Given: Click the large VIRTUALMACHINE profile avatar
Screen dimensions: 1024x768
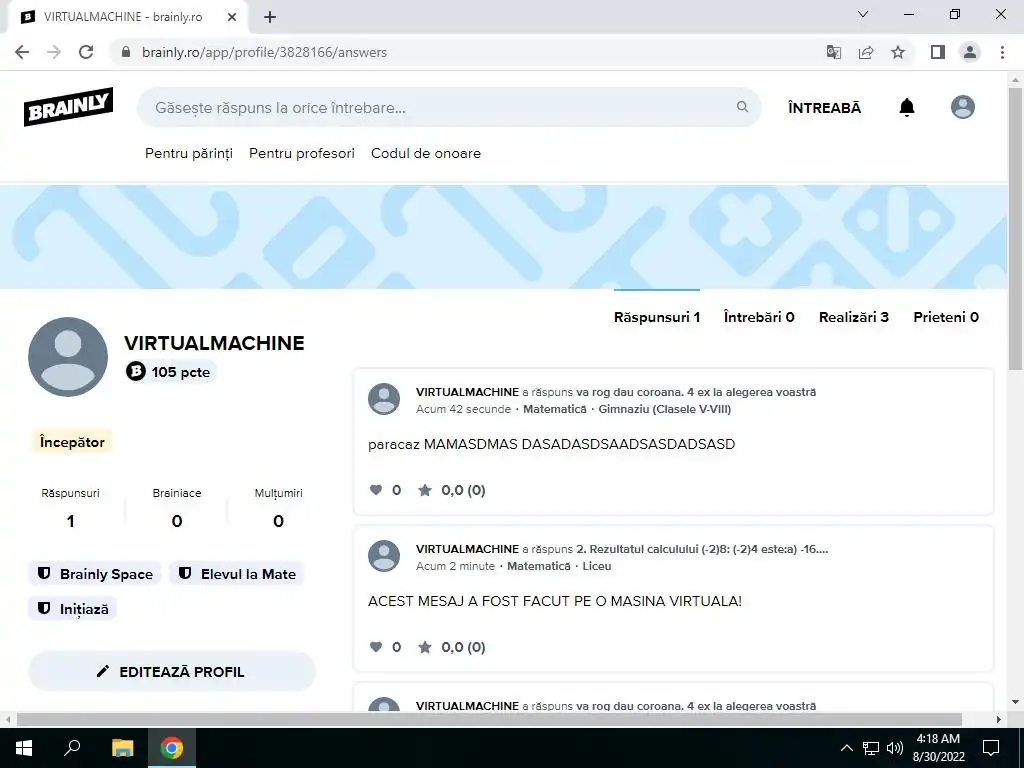Looking at the screenshot, I should point(68,357).
